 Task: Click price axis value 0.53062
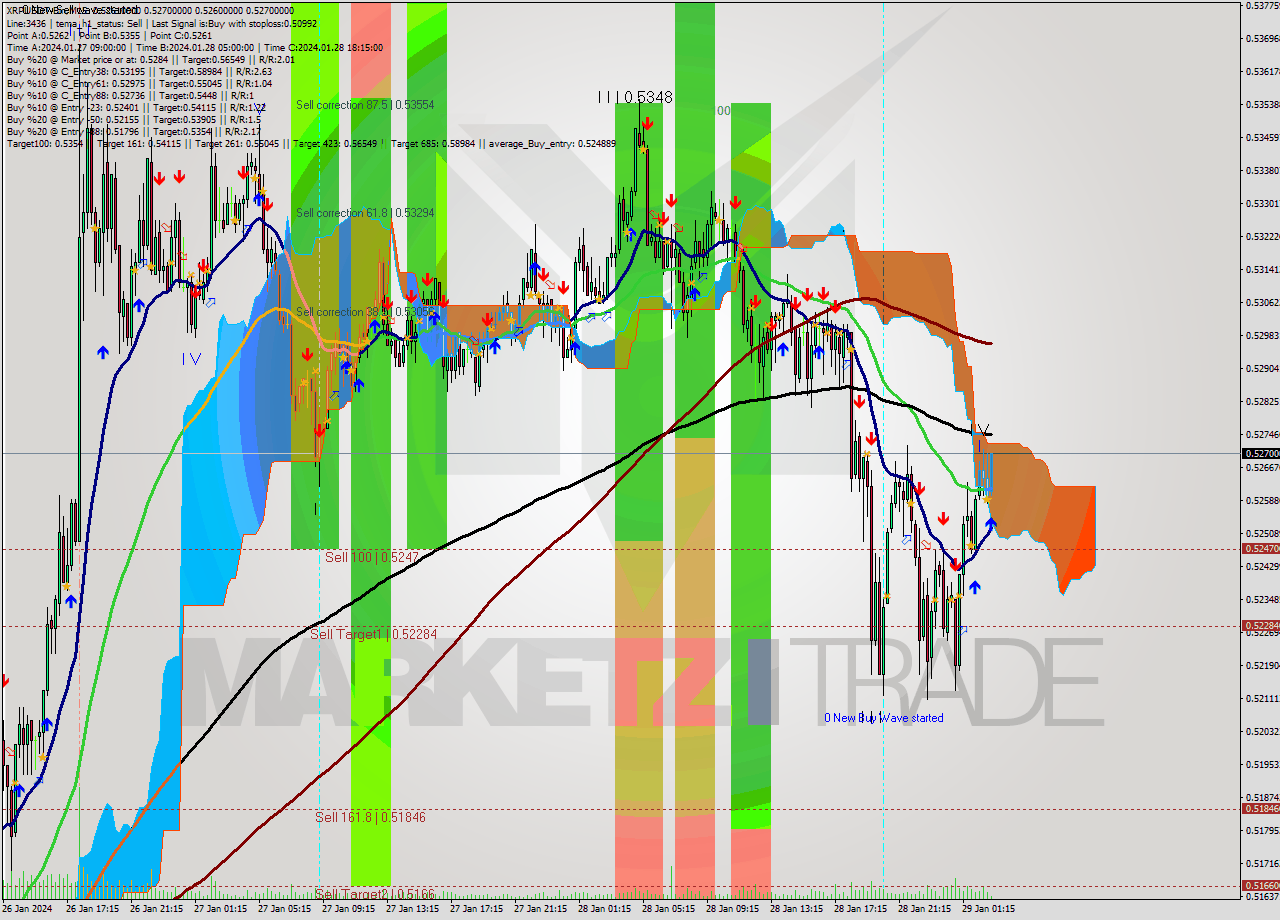(x=1261, y=302)
